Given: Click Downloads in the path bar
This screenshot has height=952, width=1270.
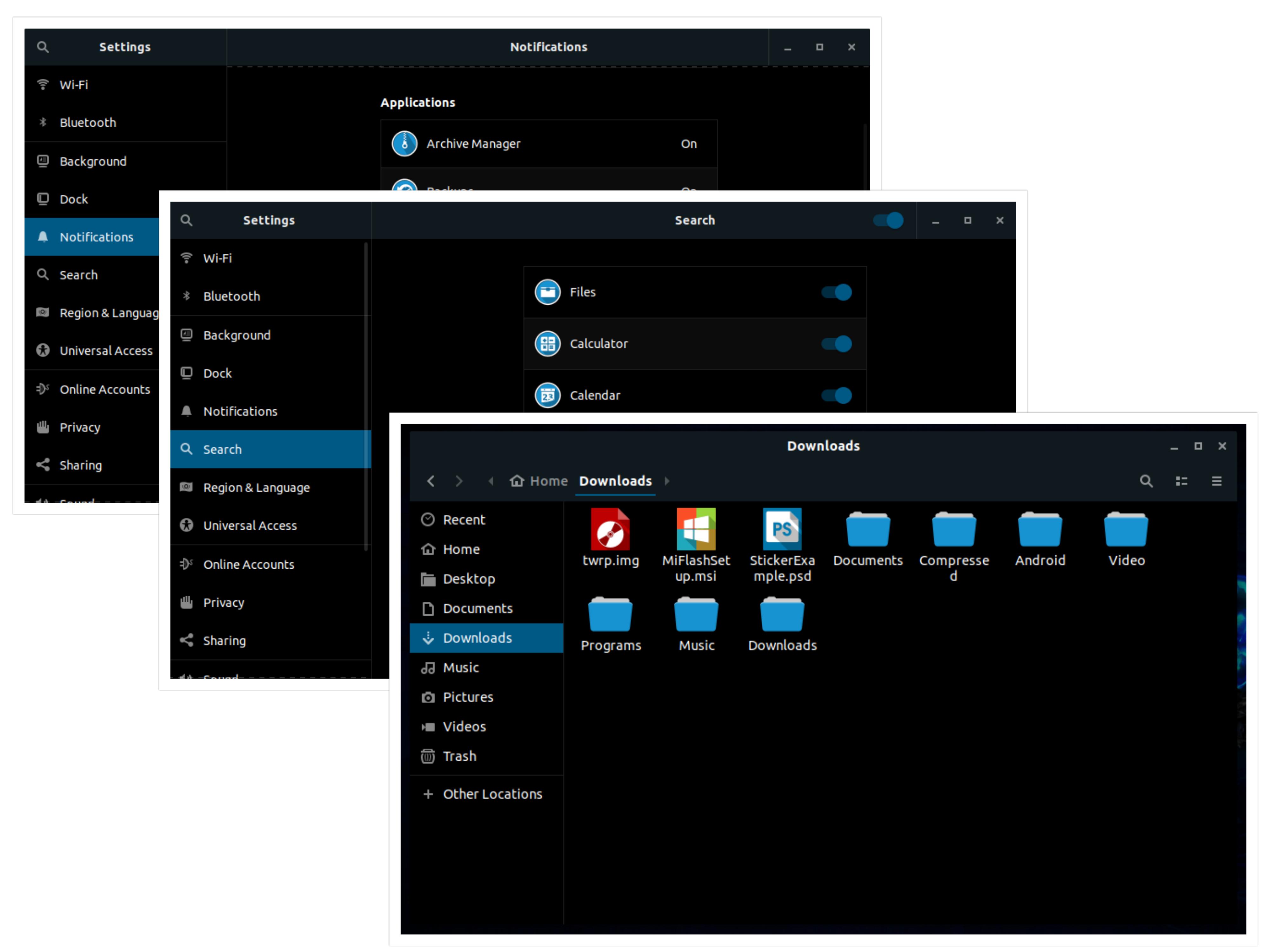Looking at the screenshot, I should (616, 481).
